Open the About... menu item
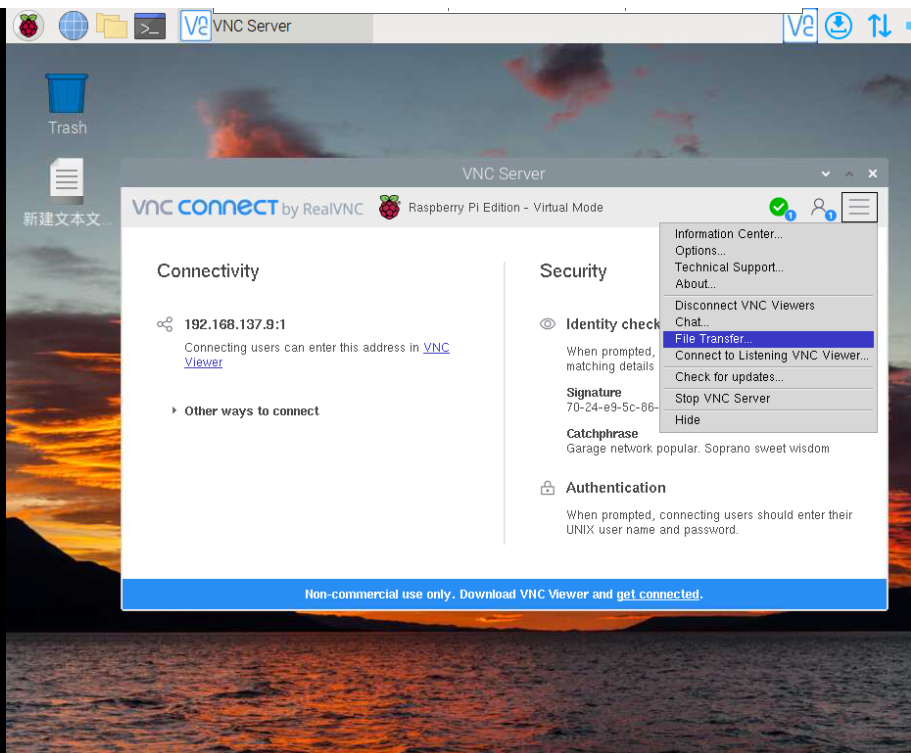The height and width of the screenshot is (753, 911). tap(768, 284)
